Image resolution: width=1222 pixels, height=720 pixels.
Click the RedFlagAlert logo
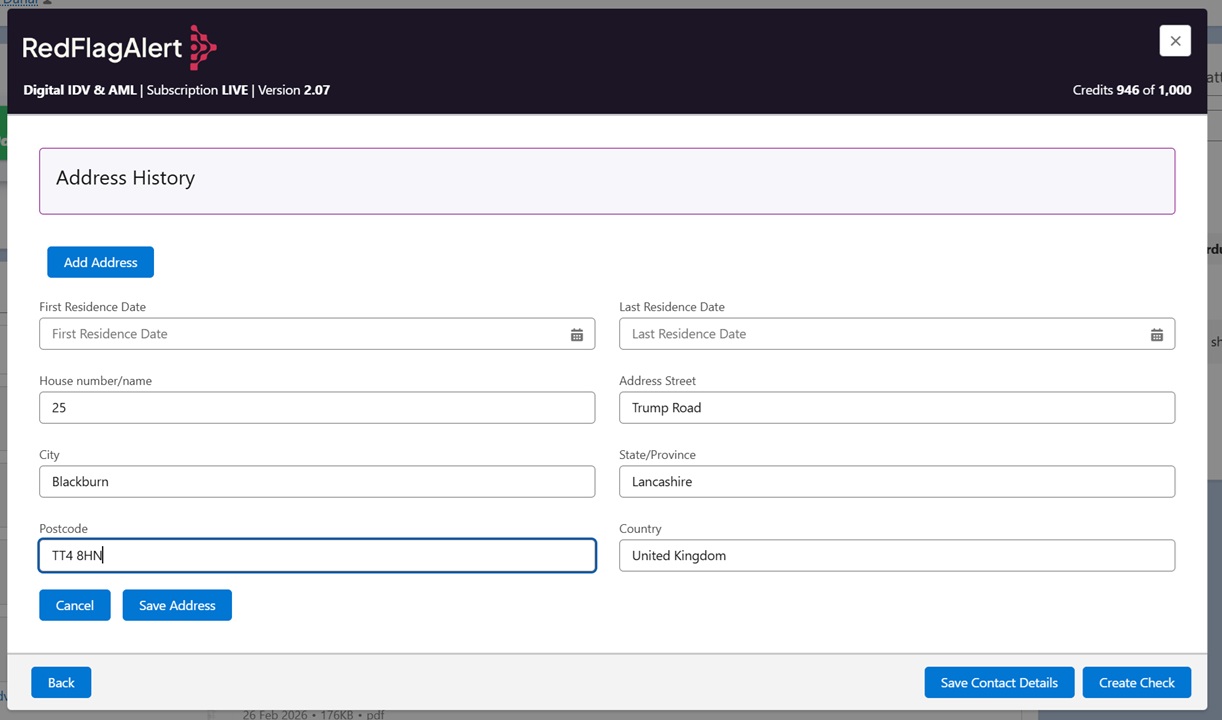[x=120, y=47]
